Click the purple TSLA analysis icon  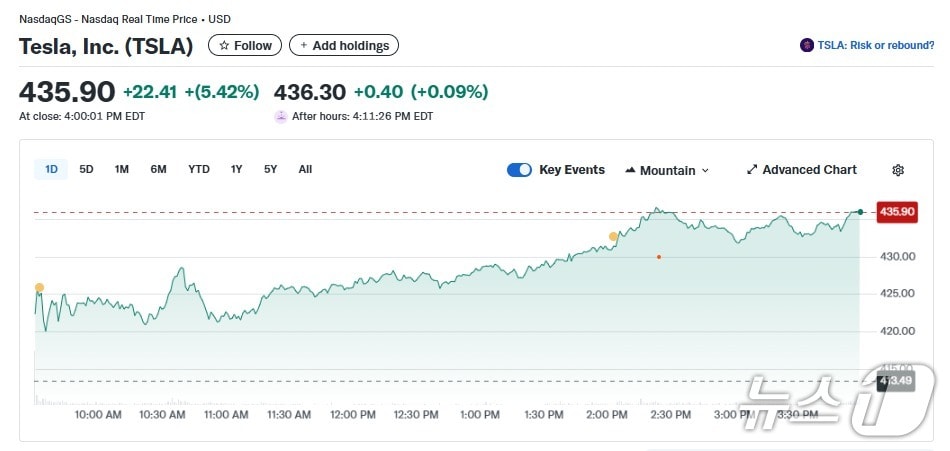(x=807, y=45)
